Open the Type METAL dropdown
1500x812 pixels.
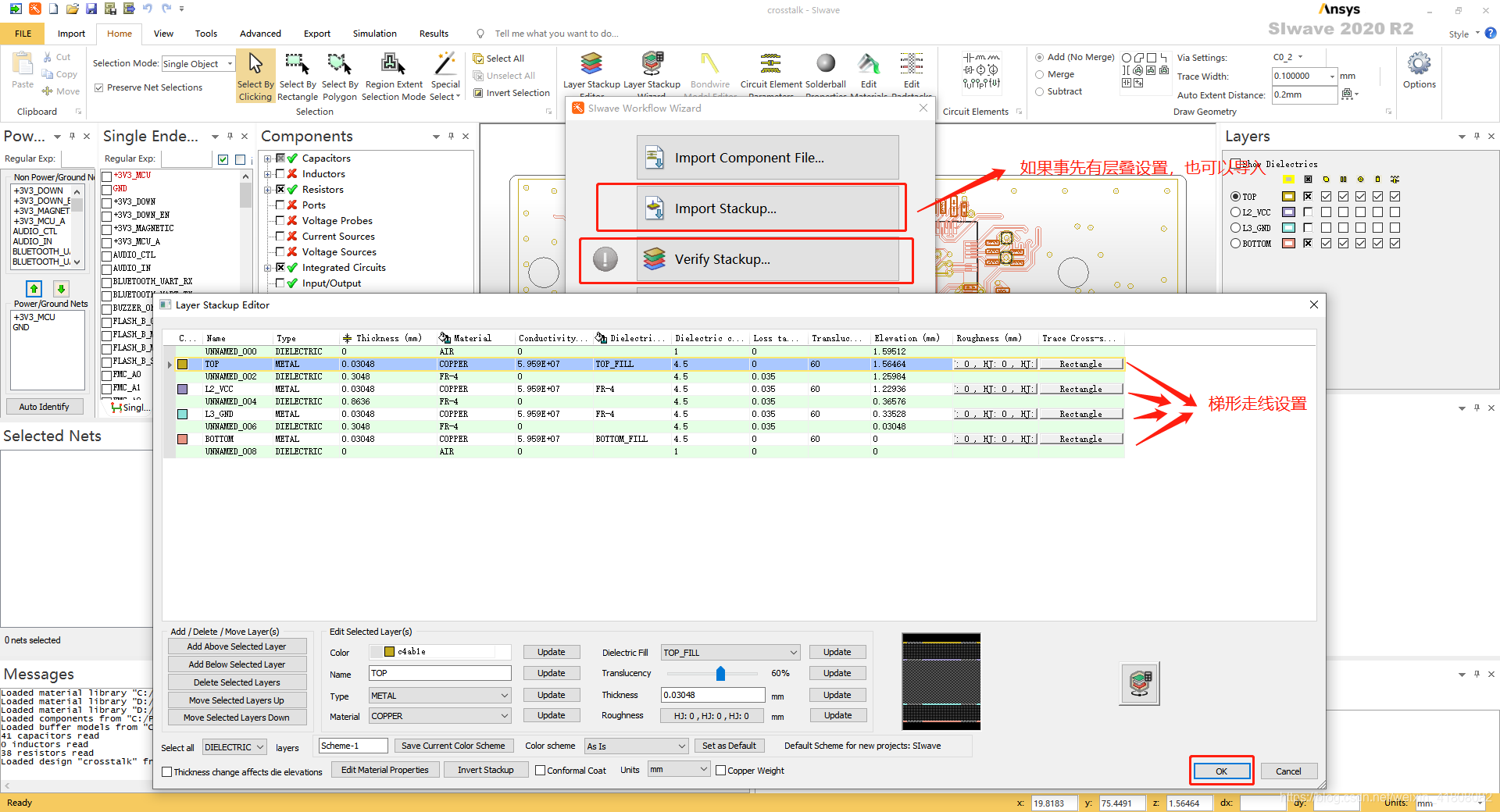440,696
